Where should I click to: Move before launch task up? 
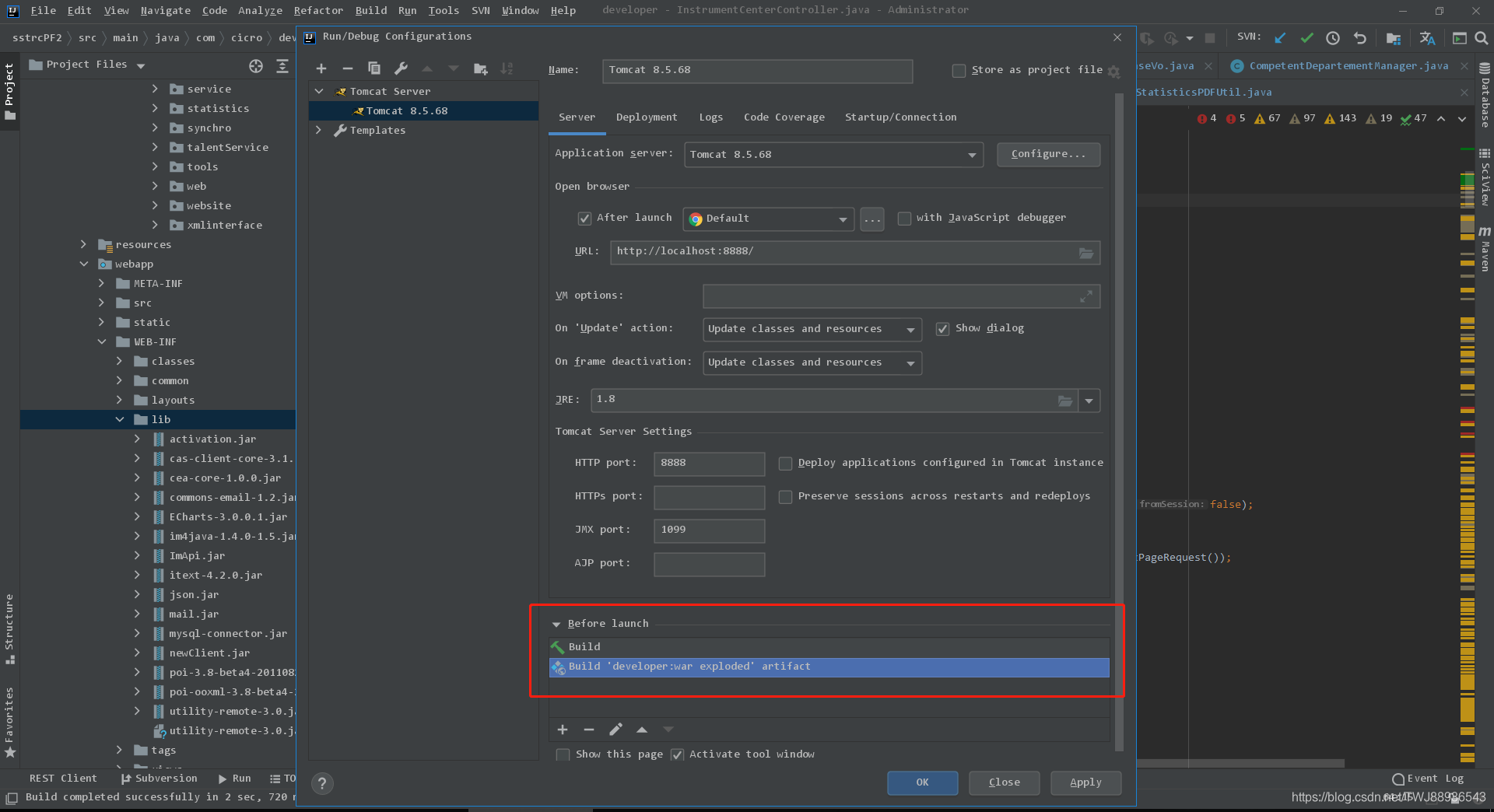coord(642,730)
